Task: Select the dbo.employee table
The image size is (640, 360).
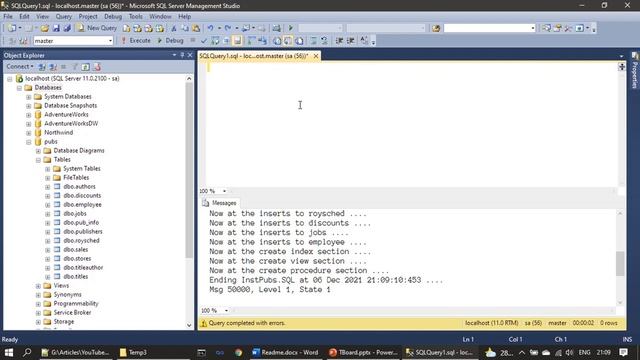Action: pyautogui.click(x=82, y=204)
